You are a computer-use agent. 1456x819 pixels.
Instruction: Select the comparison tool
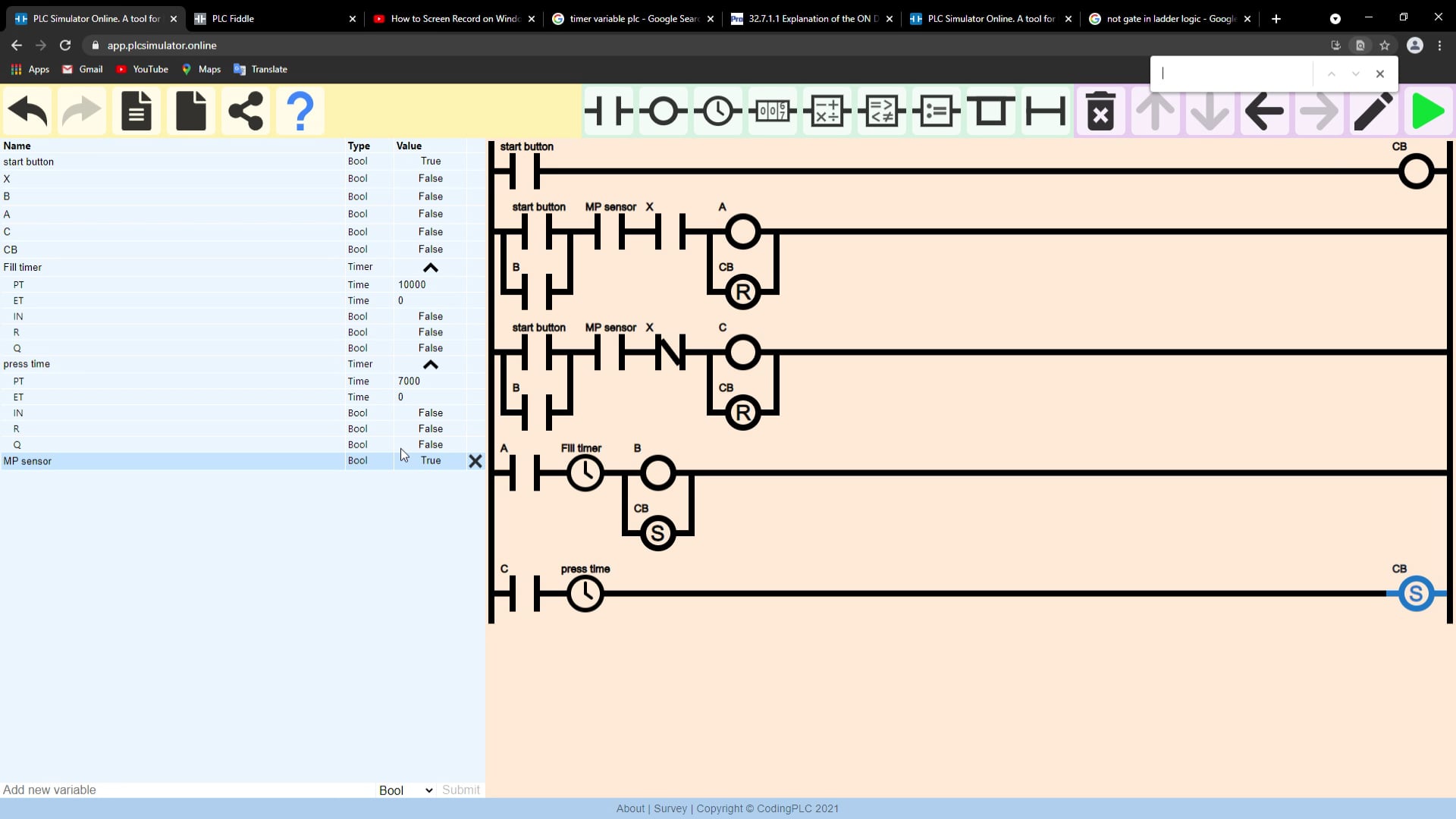pos(881,111)
